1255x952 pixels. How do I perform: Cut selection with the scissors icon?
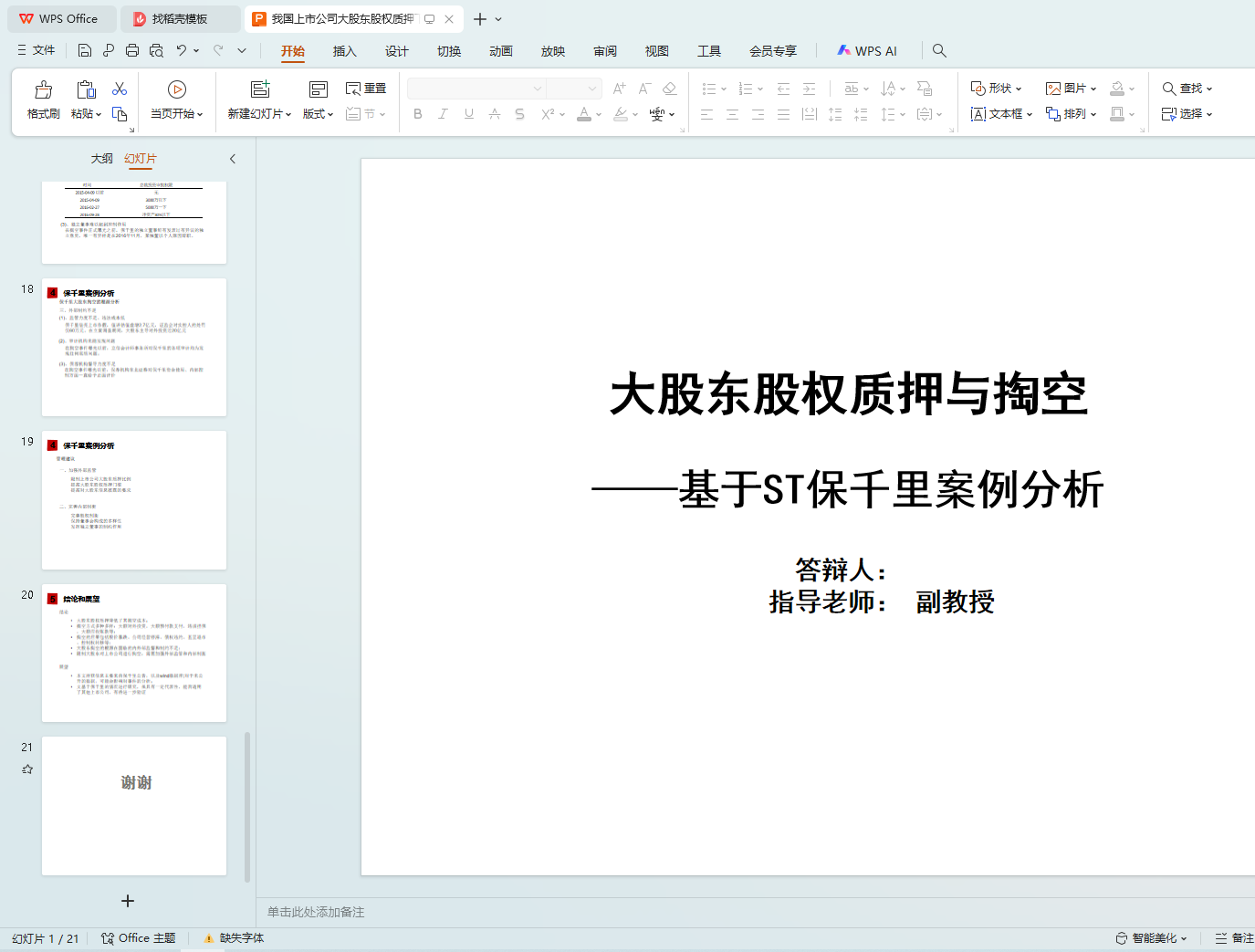coord(120,89)
